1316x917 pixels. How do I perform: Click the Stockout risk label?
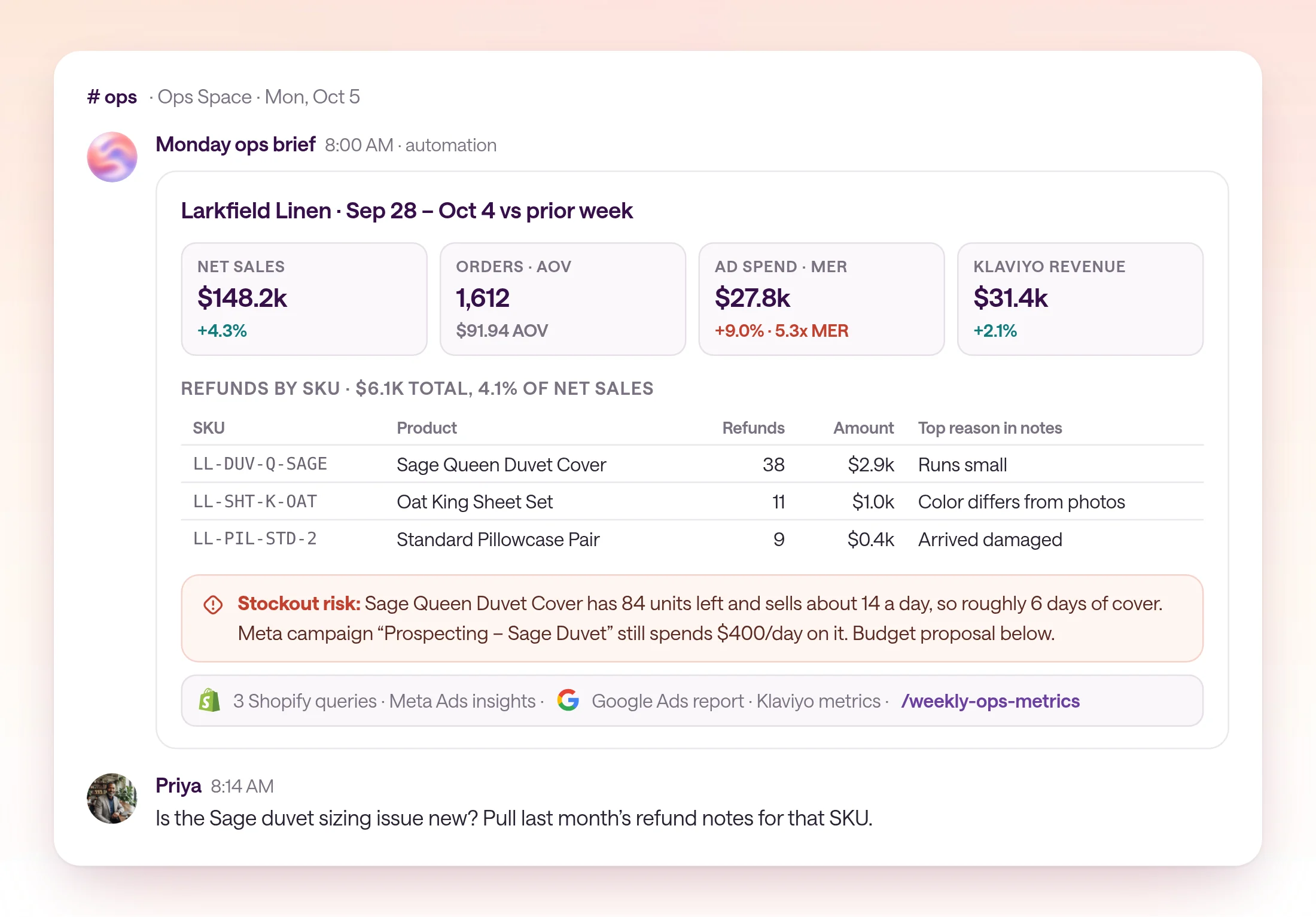[x=299, y=604]
